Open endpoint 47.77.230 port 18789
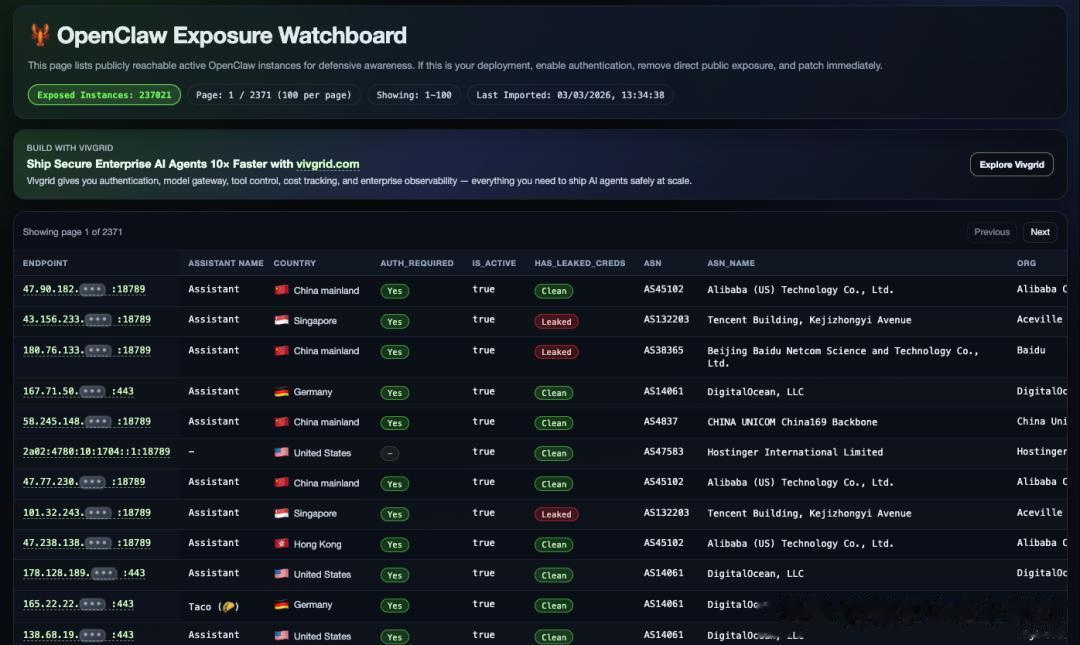Image resolution: width=1080 pixels, height=645 pixels. 84,482
